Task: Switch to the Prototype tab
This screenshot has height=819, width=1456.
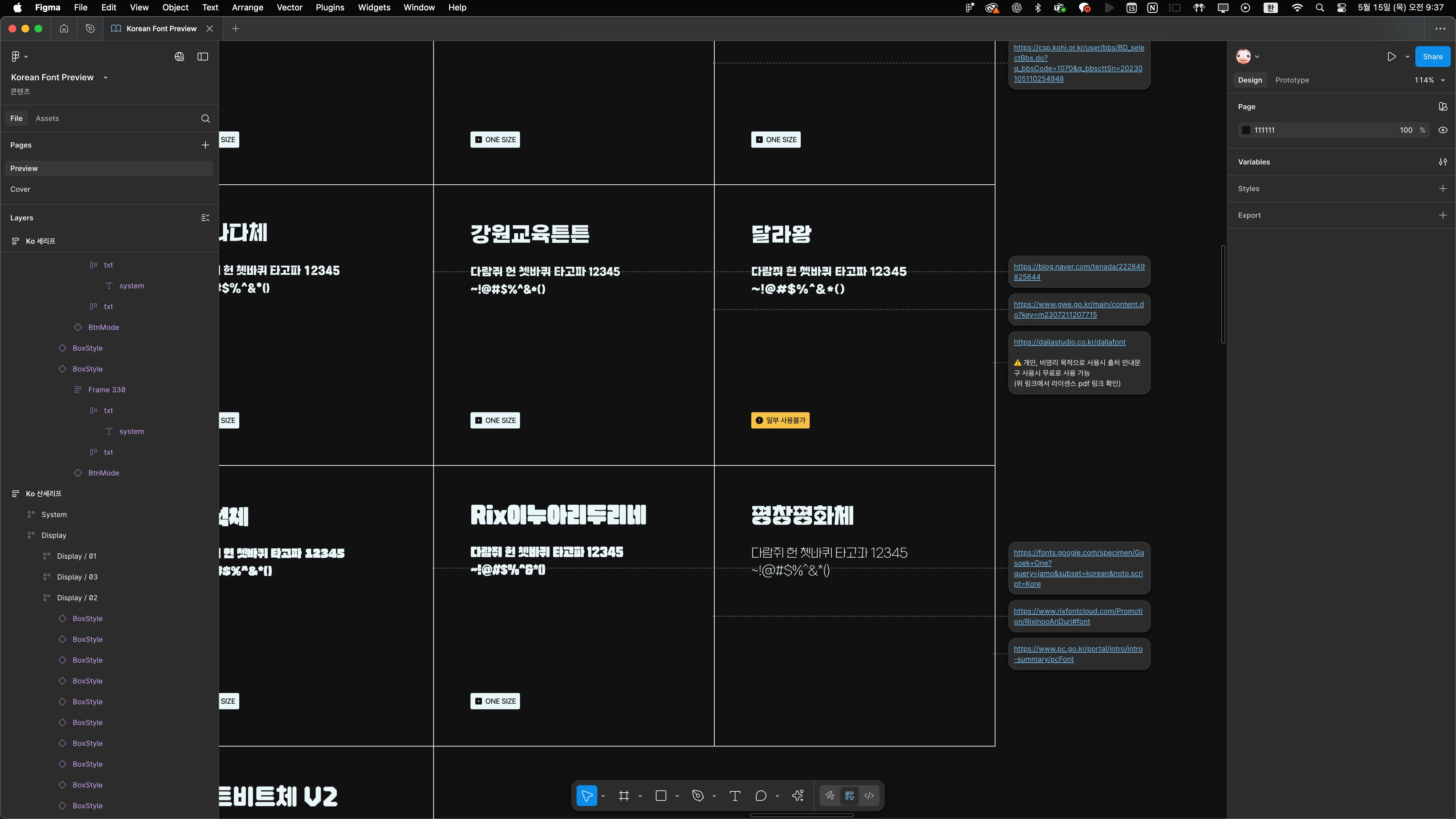Action: click(x=1292, y=80)
